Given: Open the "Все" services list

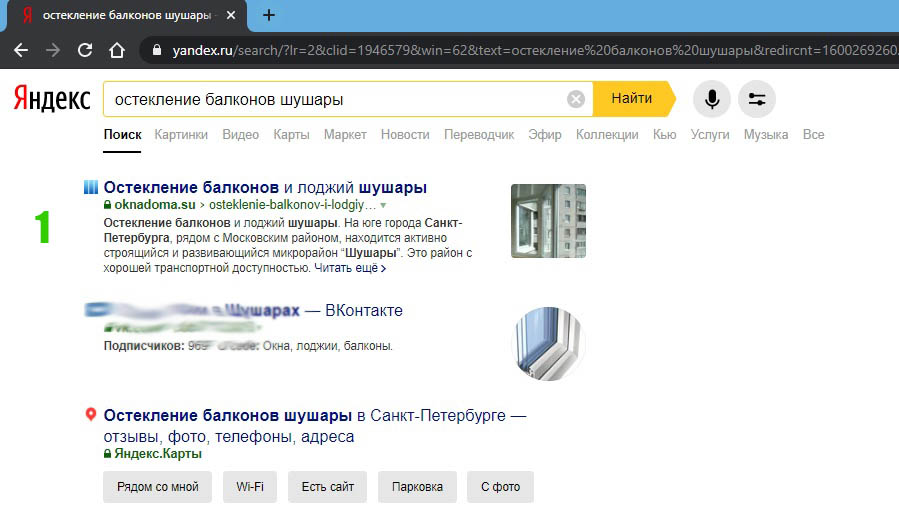Looking at the screenshot, I should point(813,134).
